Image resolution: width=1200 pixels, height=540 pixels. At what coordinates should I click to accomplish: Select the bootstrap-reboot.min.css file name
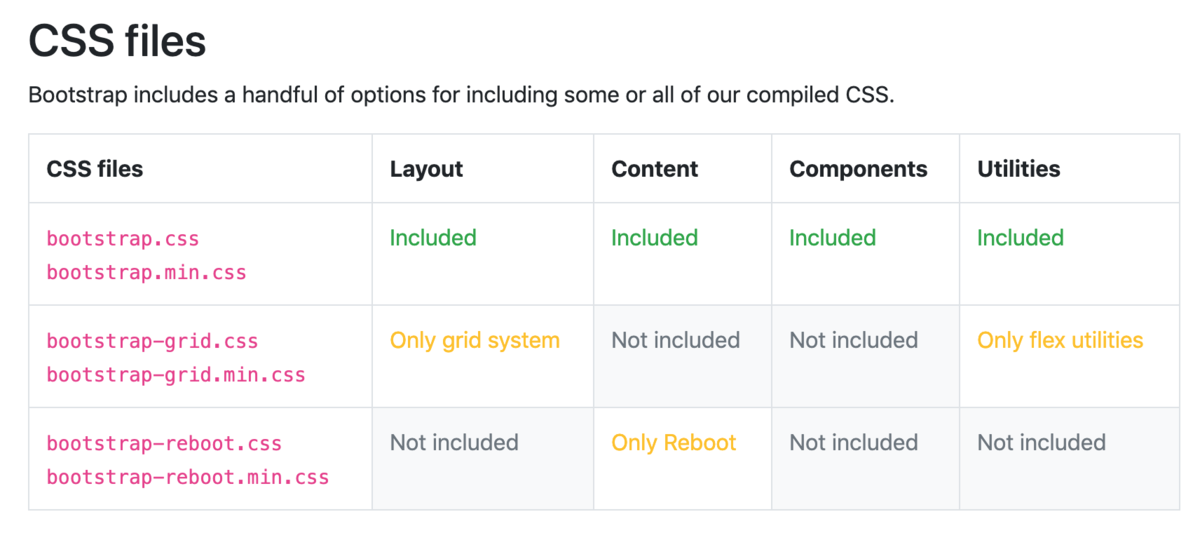(x=188, y=477)
